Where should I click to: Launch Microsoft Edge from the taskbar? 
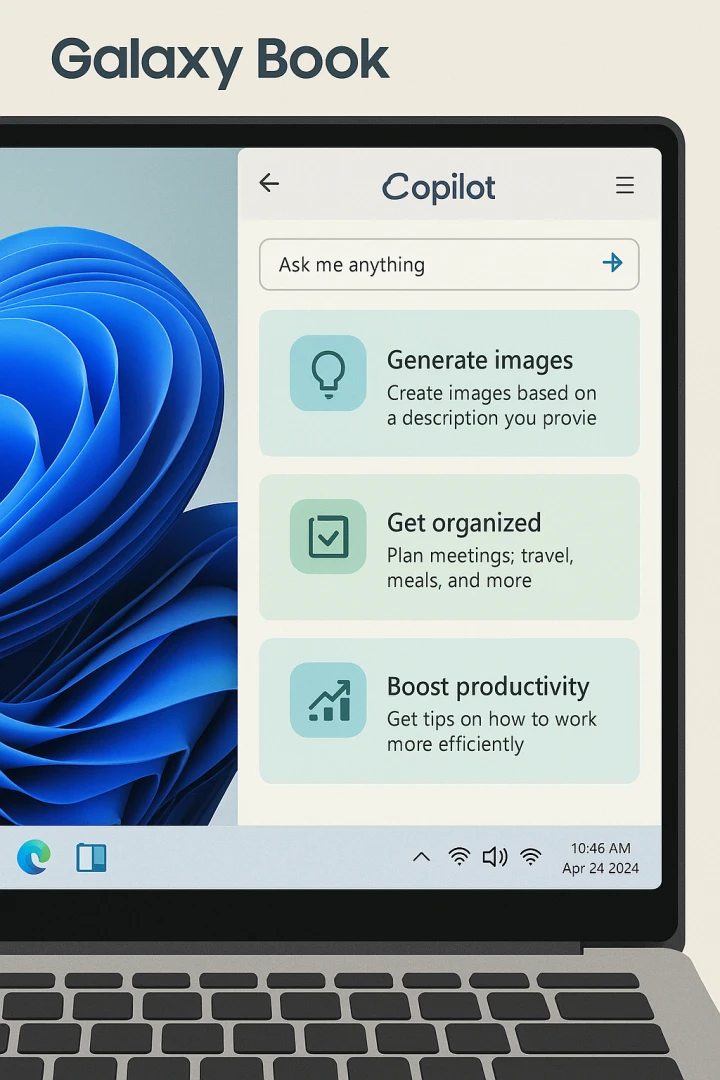tap(34, 858)
